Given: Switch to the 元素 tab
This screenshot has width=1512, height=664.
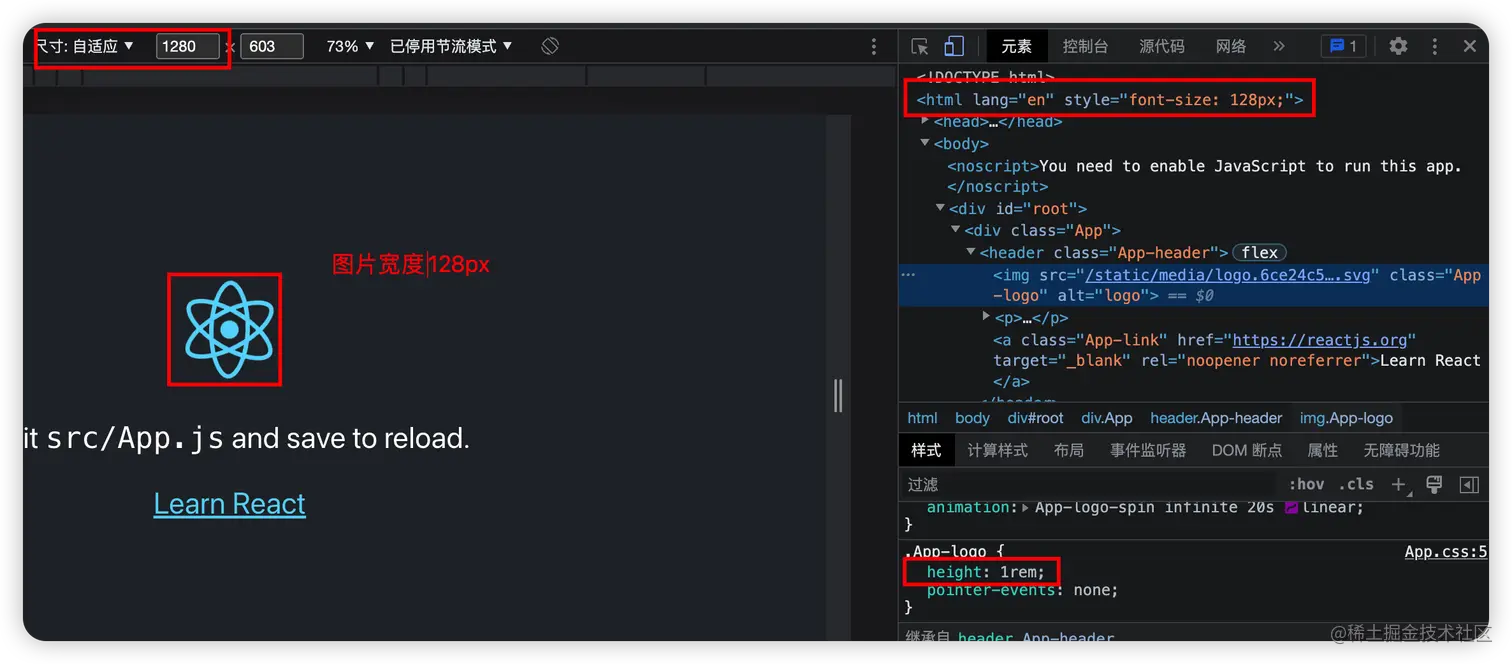Looking at the screenshot, I should [x=1017, y=46].
